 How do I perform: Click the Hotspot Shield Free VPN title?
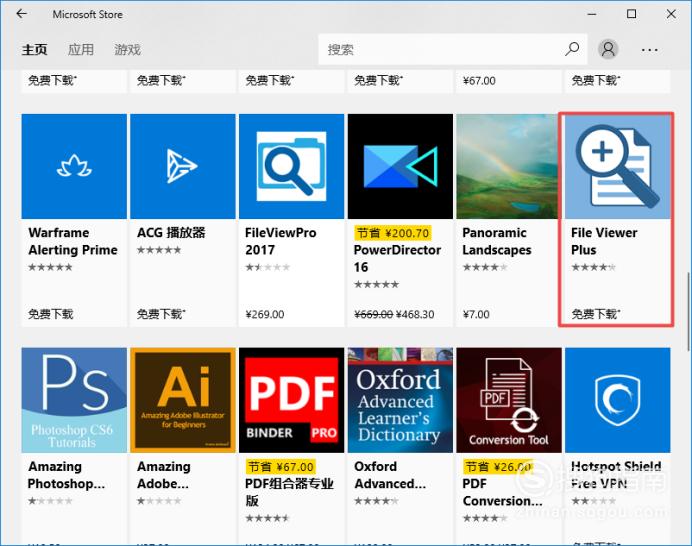tap(616, 475)
